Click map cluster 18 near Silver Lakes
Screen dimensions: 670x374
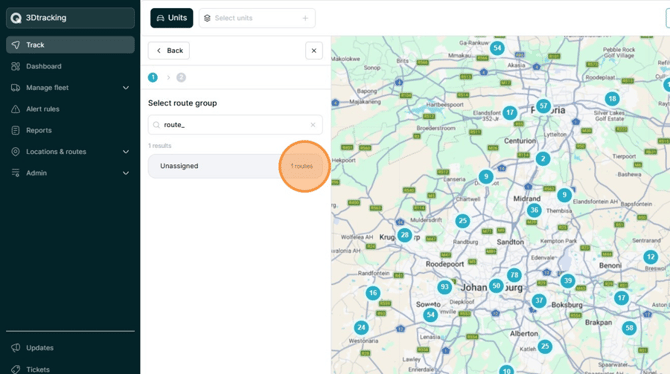coord(612,99)
